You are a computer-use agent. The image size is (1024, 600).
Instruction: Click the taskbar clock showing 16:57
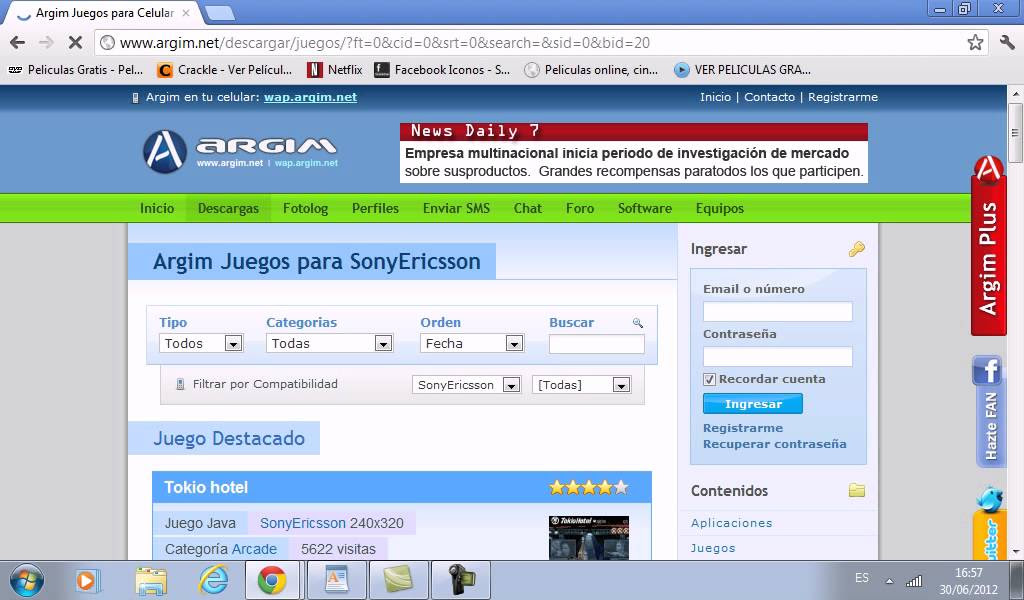pos(968,580)
